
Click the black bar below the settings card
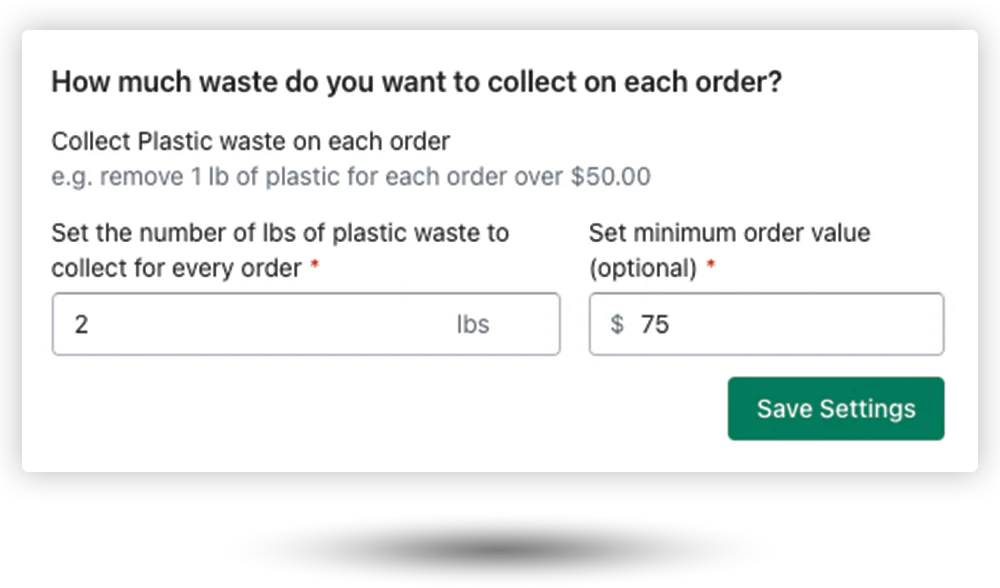(x=500, y=545)
